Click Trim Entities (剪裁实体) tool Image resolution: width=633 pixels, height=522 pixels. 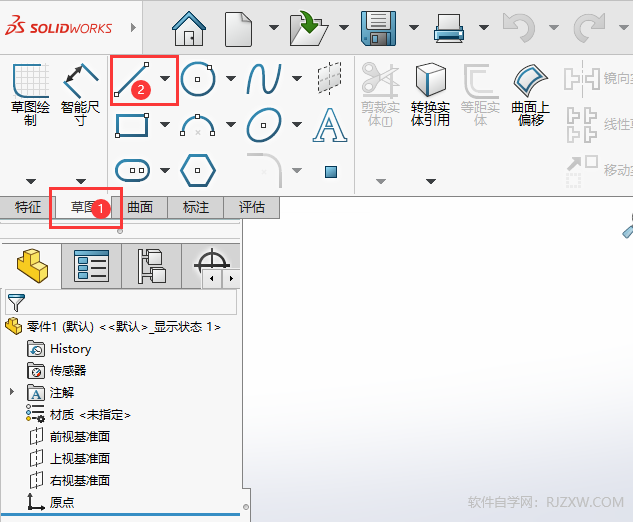point(380,94)
